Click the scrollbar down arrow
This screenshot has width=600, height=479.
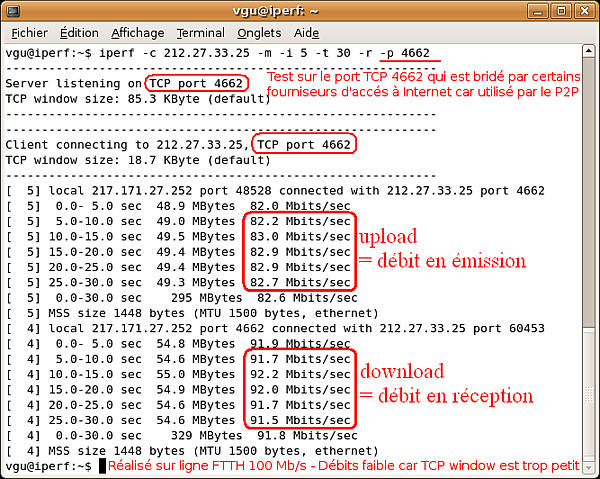pos(589,467)
